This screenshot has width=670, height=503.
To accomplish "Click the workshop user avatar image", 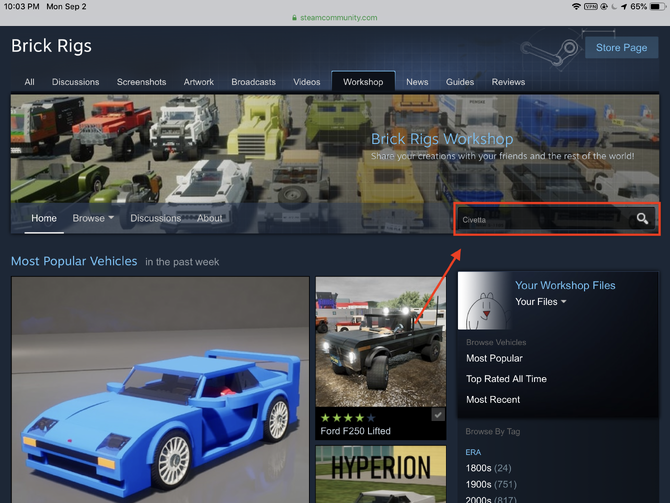I will point(485,300).
